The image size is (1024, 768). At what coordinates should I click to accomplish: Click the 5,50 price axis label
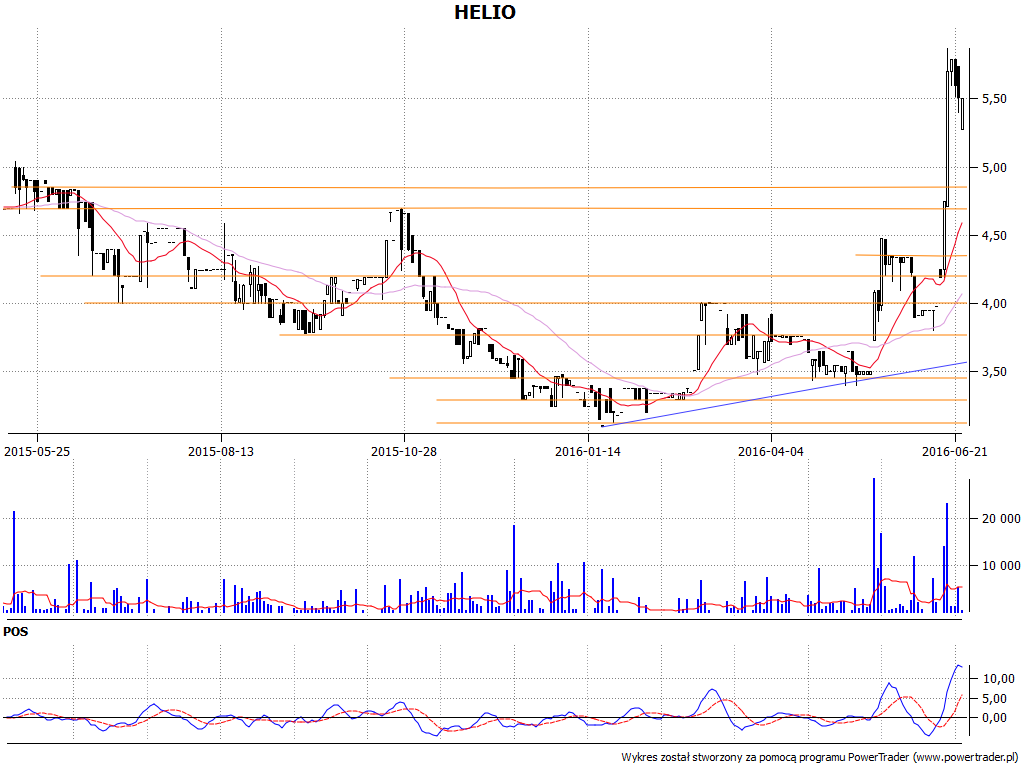click(994, 99)
